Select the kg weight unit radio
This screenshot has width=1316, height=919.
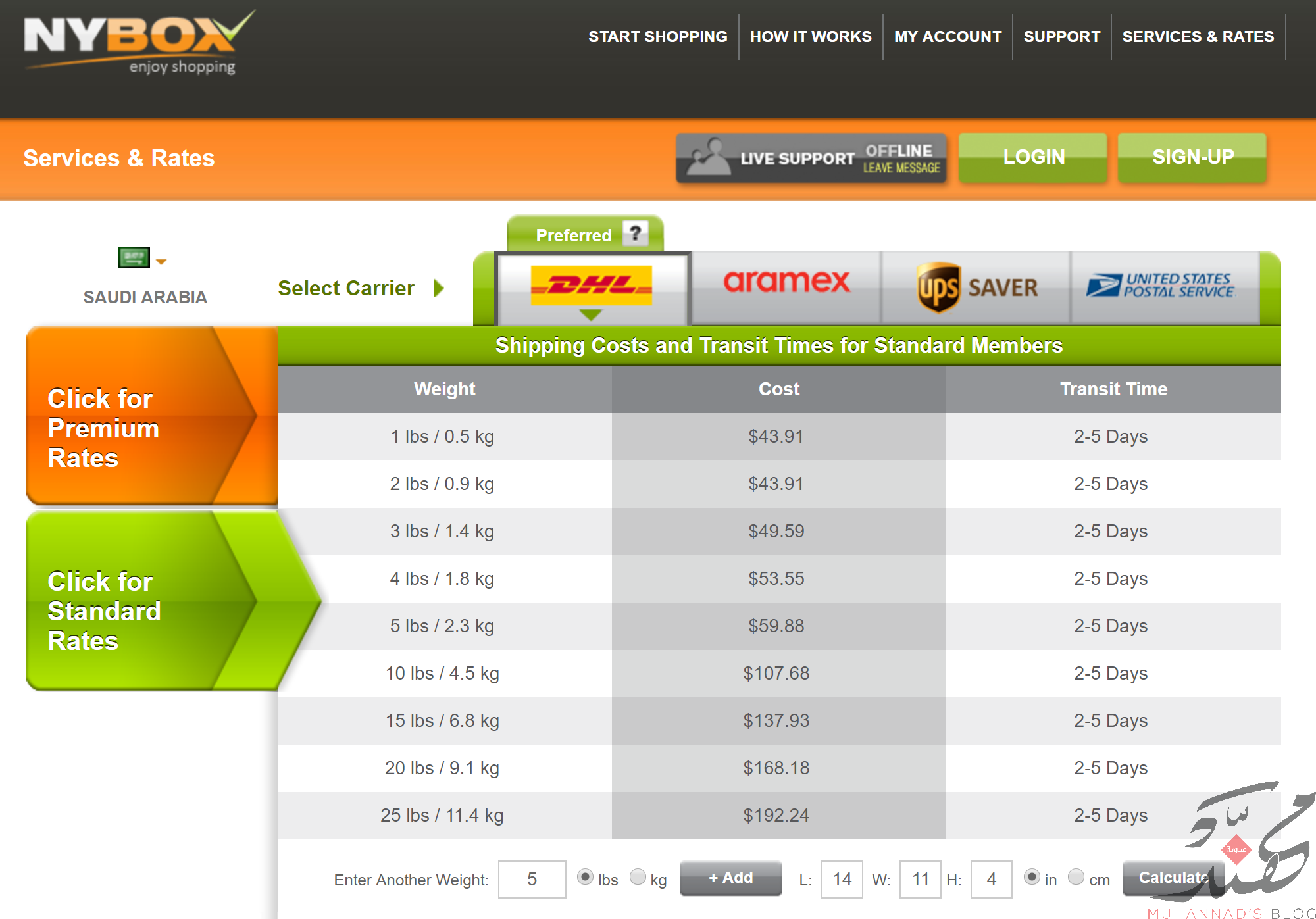click(x=638, y=876)
